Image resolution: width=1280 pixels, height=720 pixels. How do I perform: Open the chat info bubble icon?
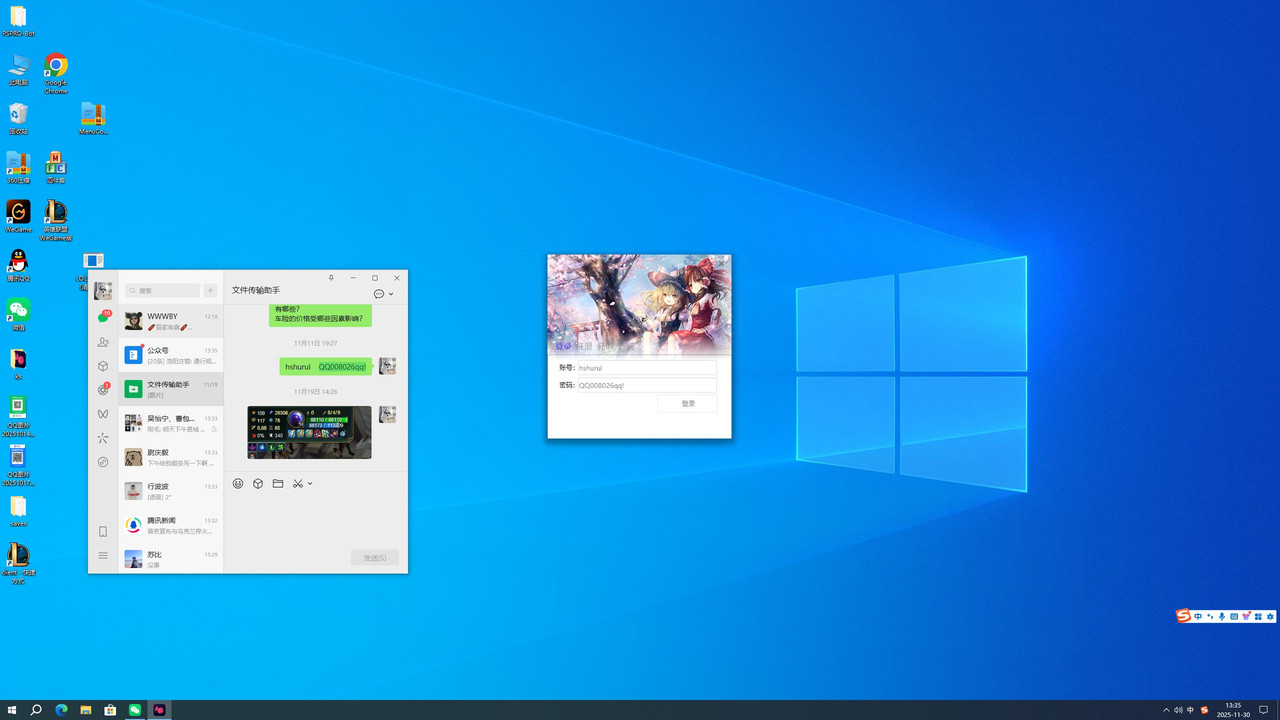(379, 294)
